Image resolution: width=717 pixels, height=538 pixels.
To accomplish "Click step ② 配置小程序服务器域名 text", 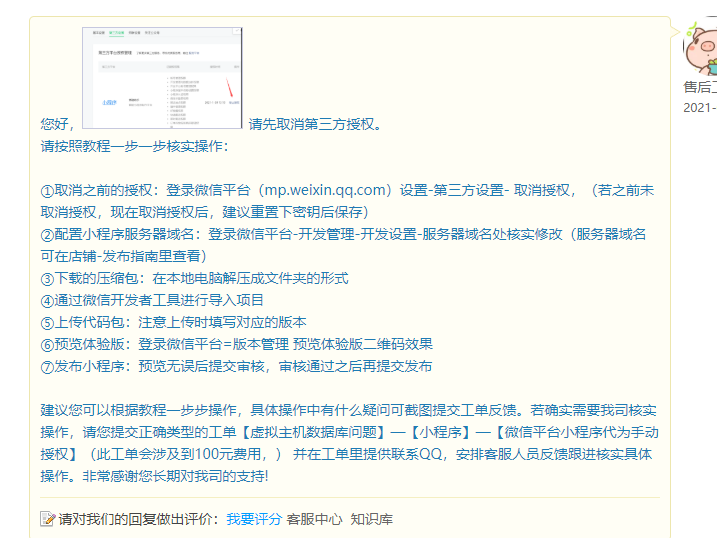I will coord(343,245).
